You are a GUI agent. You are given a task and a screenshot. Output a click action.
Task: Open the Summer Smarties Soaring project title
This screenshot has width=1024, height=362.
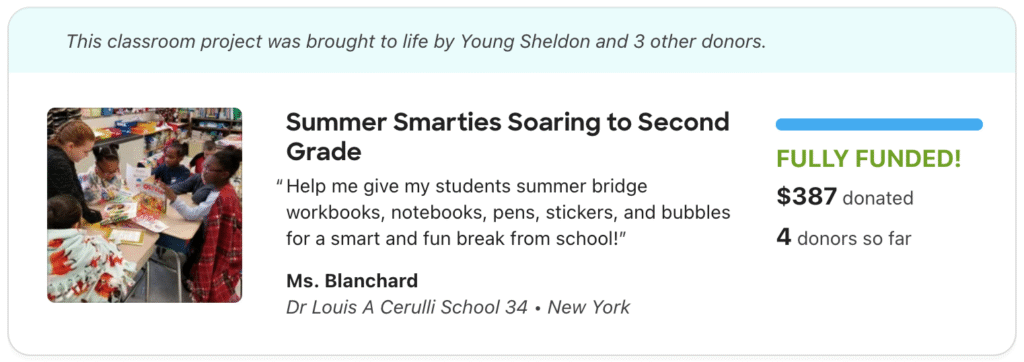point(507,137)
